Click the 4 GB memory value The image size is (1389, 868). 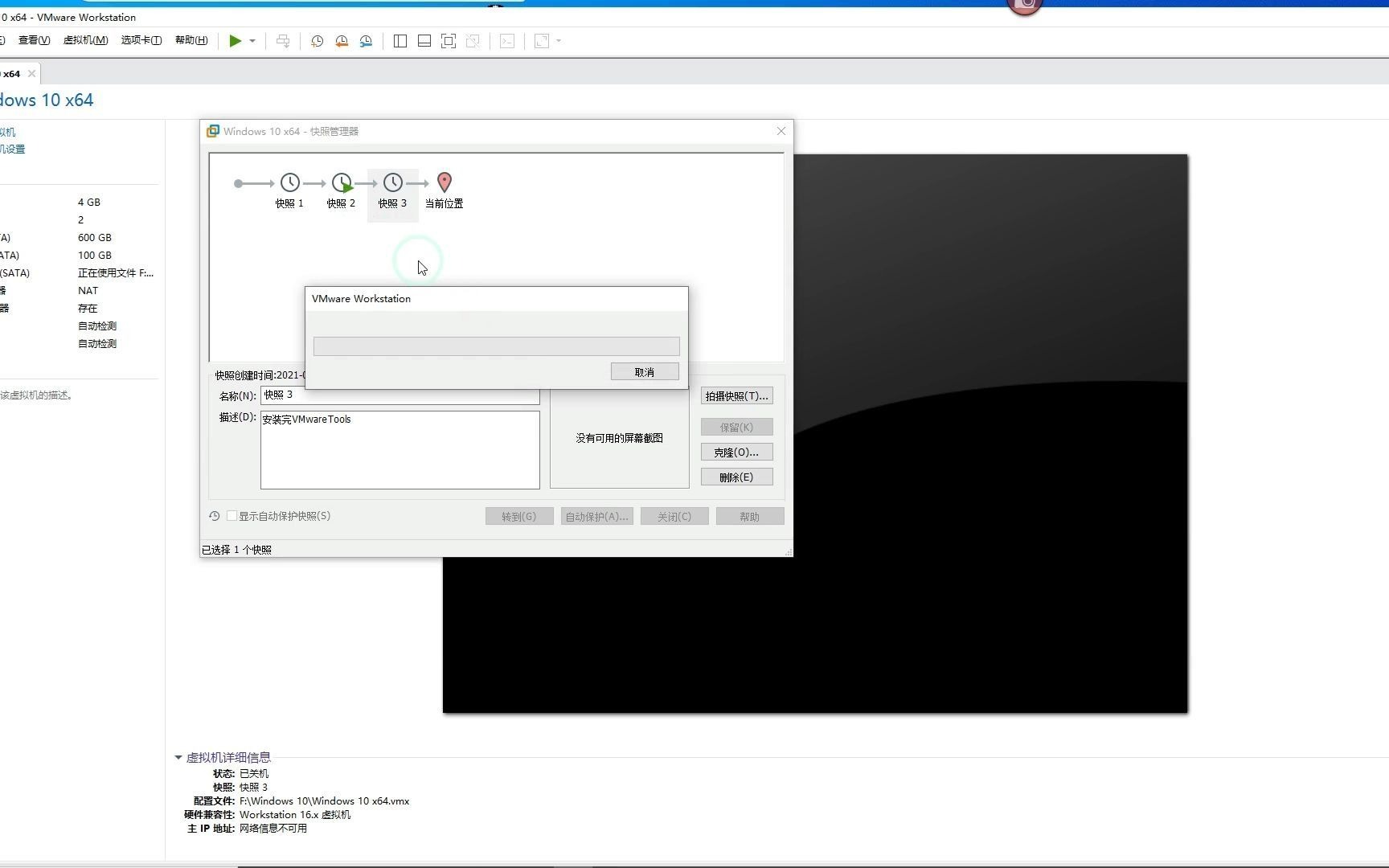(89, 203)
